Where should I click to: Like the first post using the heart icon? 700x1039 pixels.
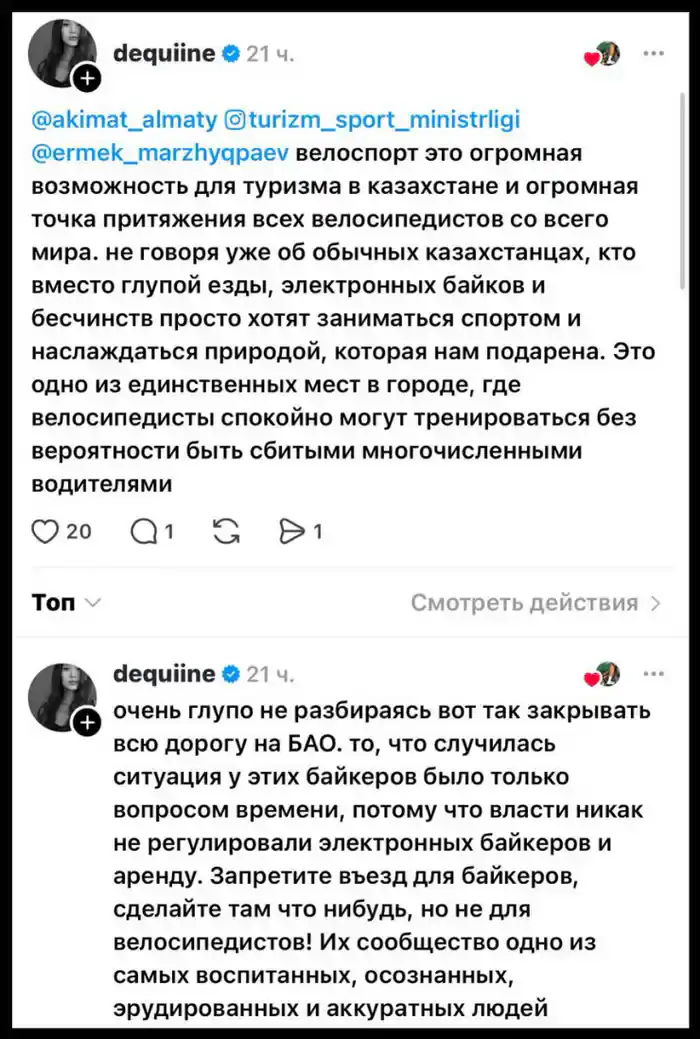click(x=47, y=531)
